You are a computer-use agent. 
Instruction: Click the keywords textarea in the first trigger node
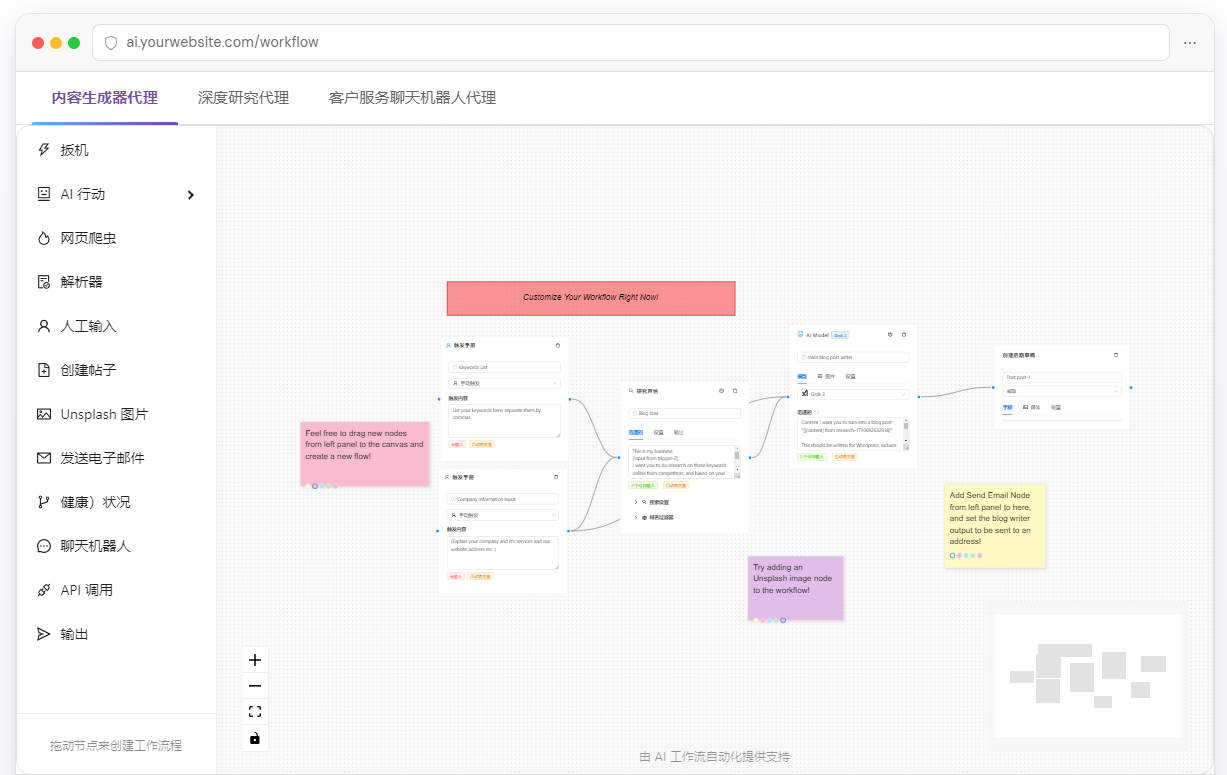(x=504, y=421)
